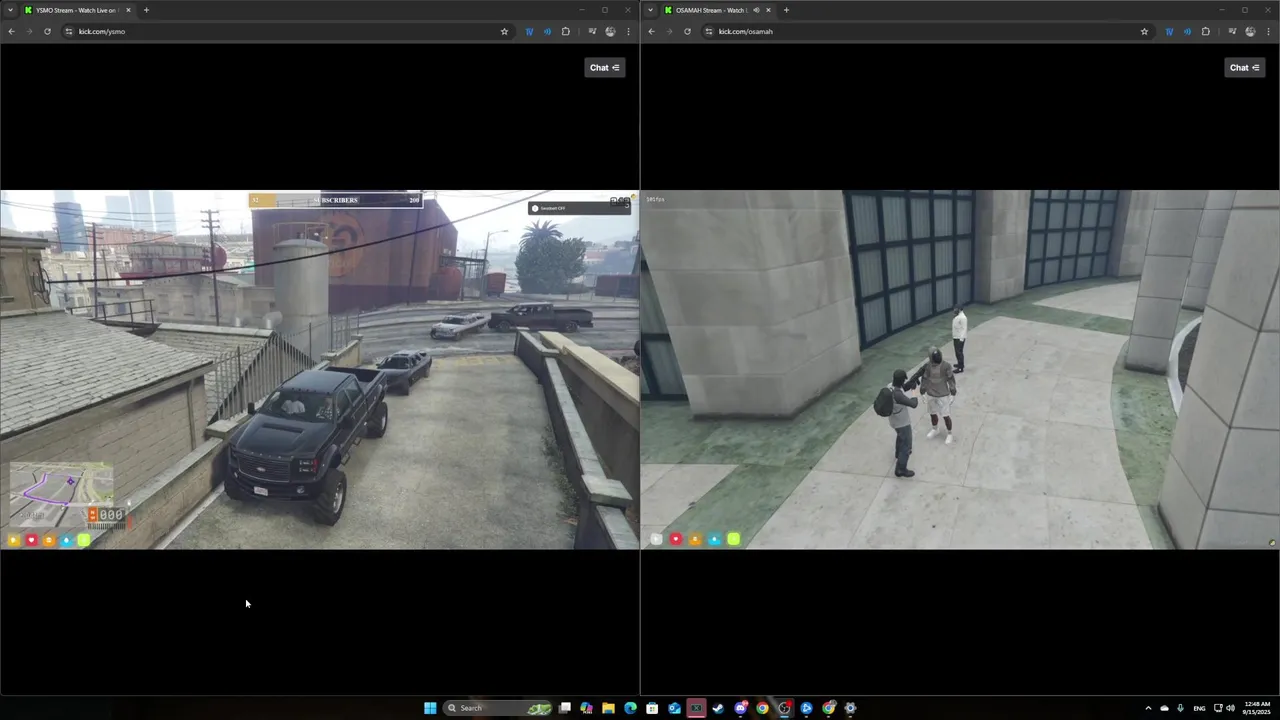Close the OSAMAH Stream tab
This screenshot has height=720, width=1280.
pyautogui.click(x=768, y=10)
